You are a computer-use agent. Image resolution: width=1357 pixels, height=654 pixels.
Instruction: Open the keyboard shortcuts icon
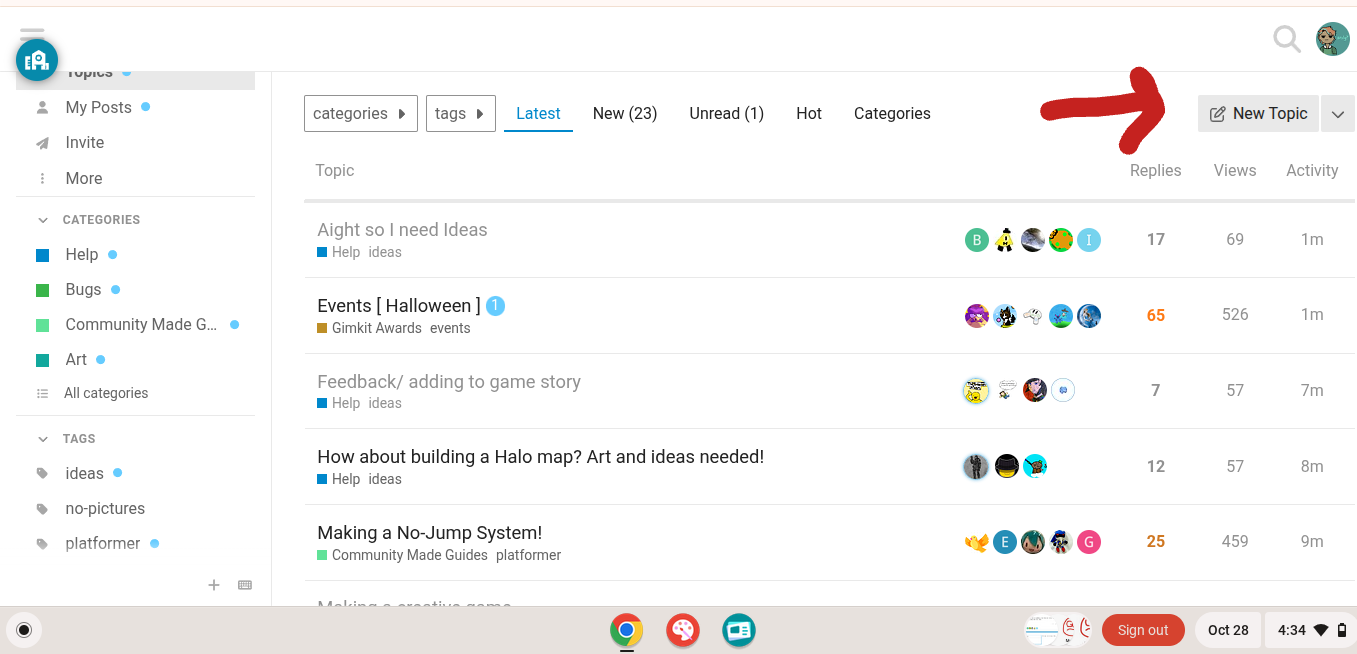(x=245, y=585)
